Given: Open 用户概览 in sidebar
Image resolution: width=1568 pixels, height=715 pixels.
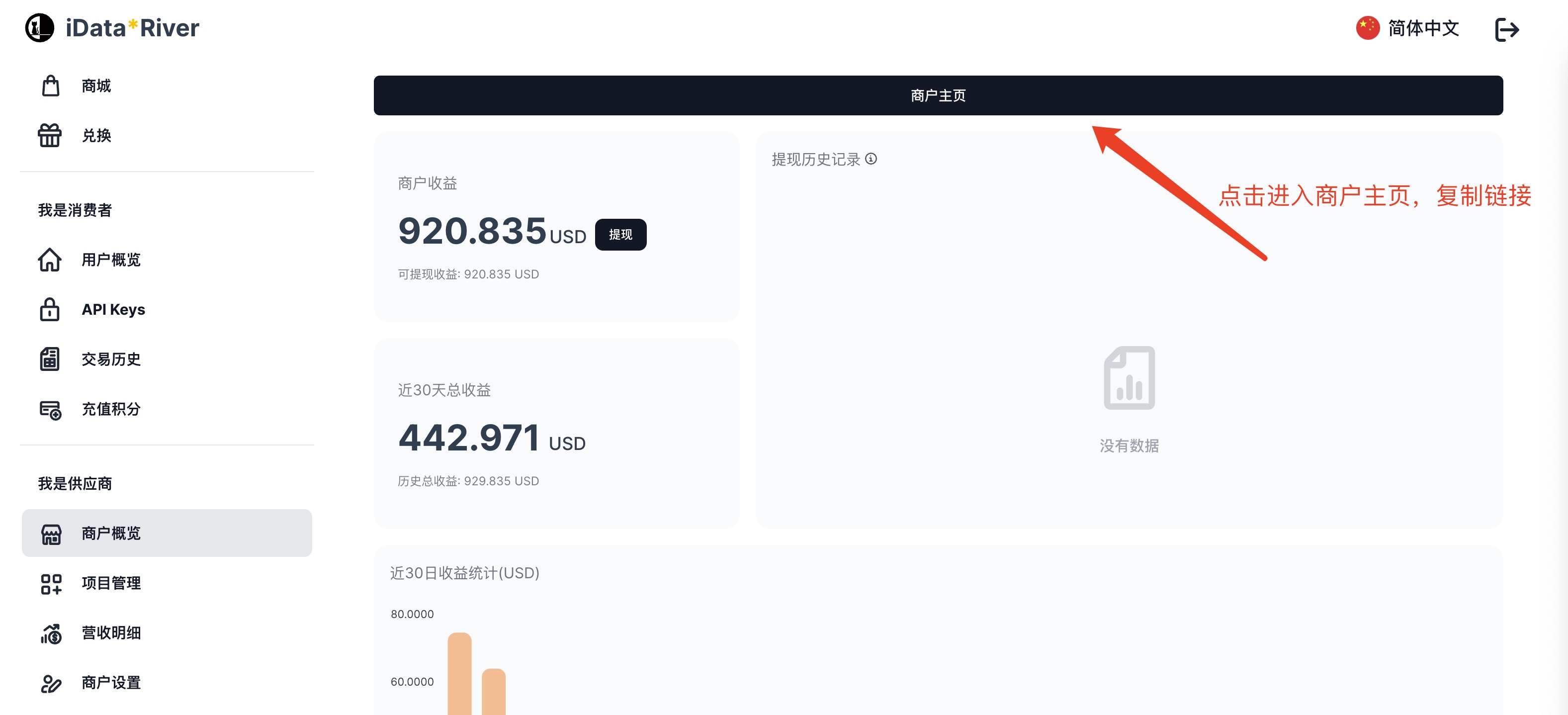Looking at the screenshot, I should click(x=167, y=260).
